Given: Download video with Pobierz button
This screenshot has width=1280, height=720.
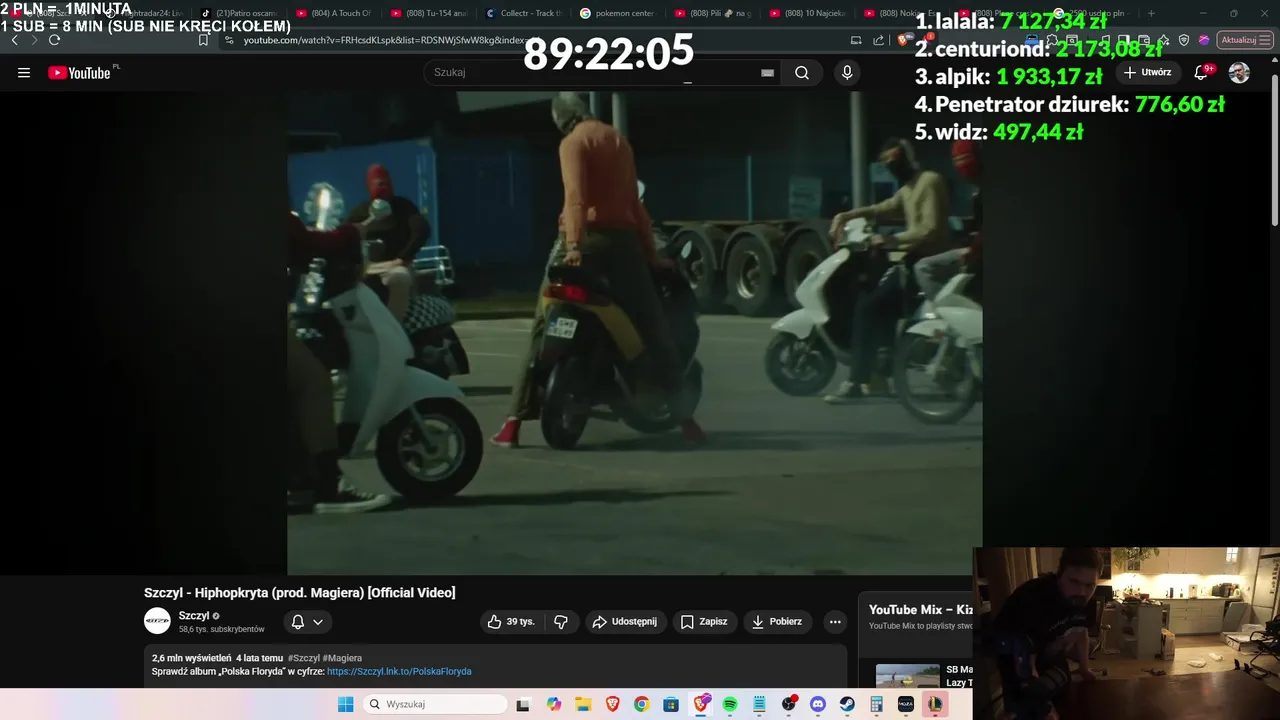Looking at the screenshot, I should (777, 622).
